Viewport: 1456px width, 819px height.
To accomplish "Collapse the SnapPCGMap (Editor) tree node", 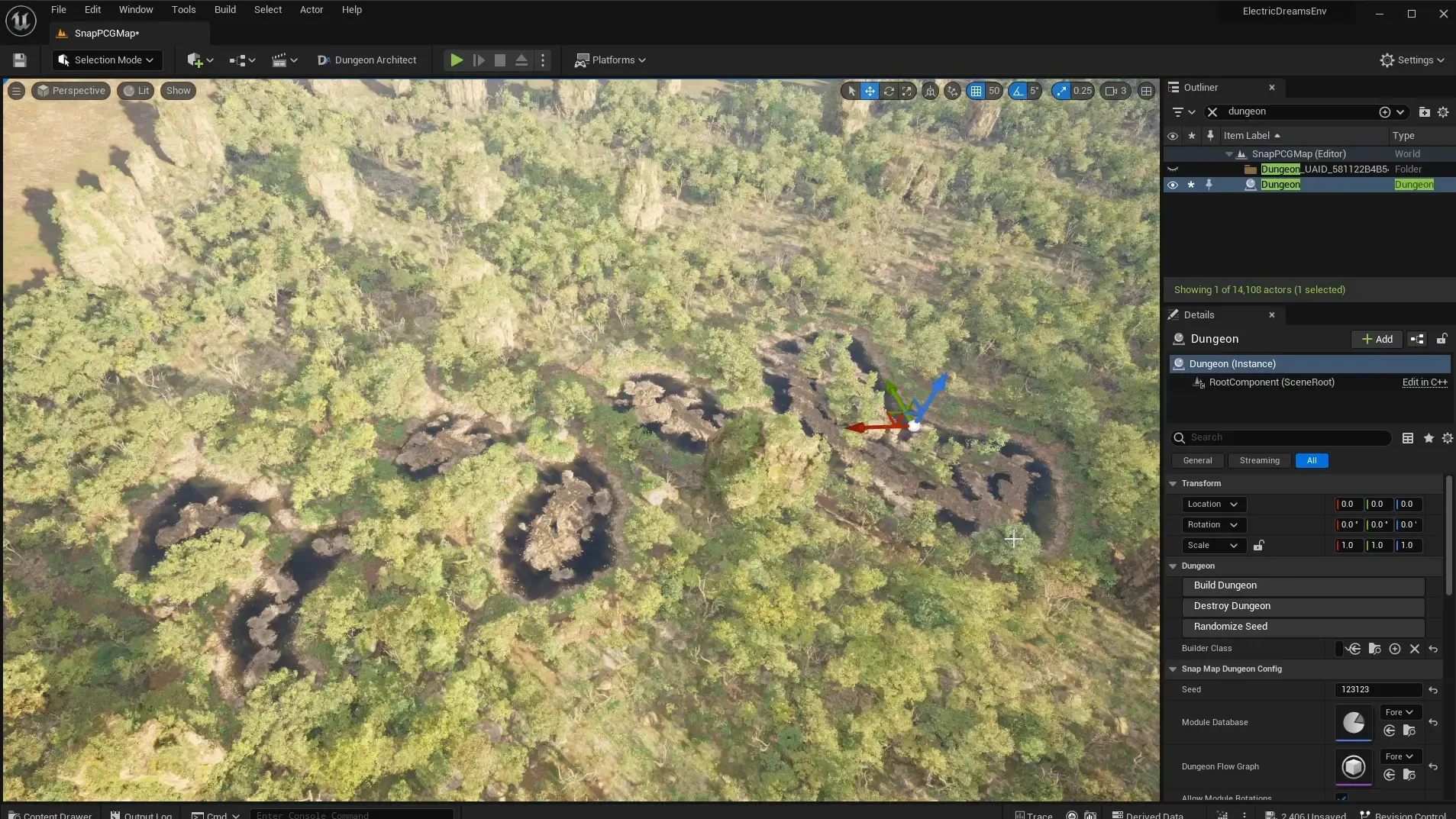I will click(1229, 154).
